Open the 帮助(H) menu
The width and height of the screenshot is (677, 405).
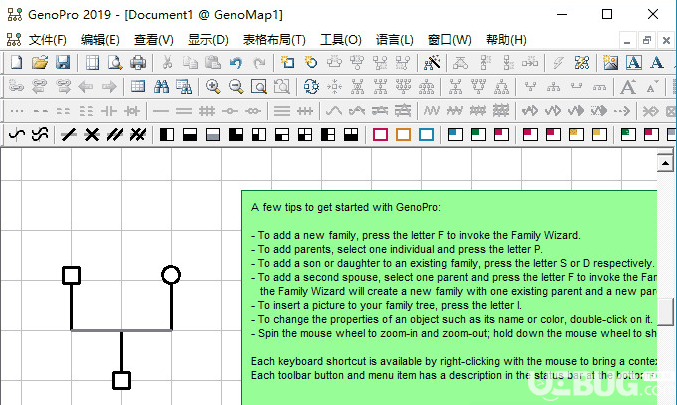coord(506,40)
